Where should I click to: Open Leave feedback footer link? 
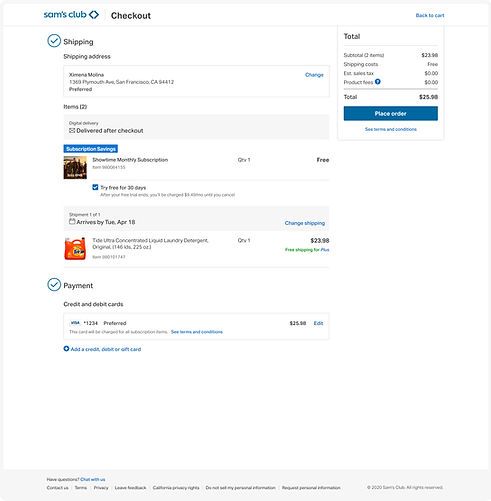point(130,488)
